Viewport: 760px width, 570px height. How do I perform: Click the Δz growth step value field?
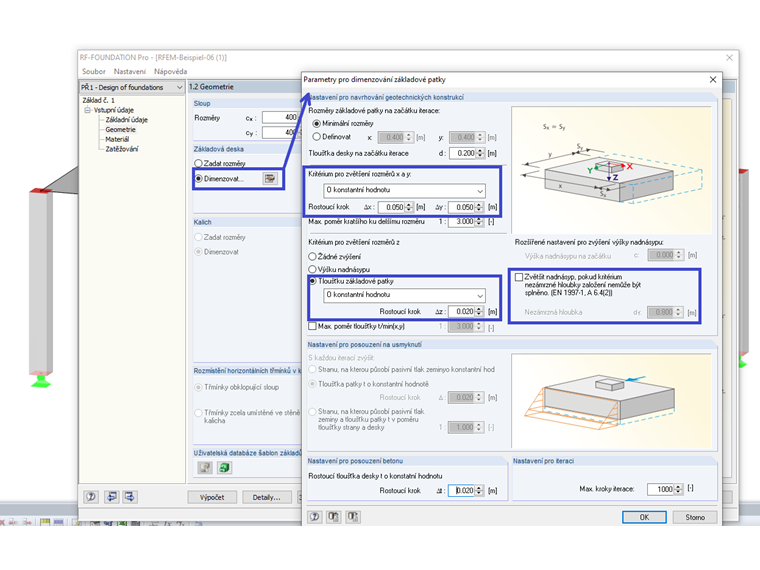coord(462,312)
